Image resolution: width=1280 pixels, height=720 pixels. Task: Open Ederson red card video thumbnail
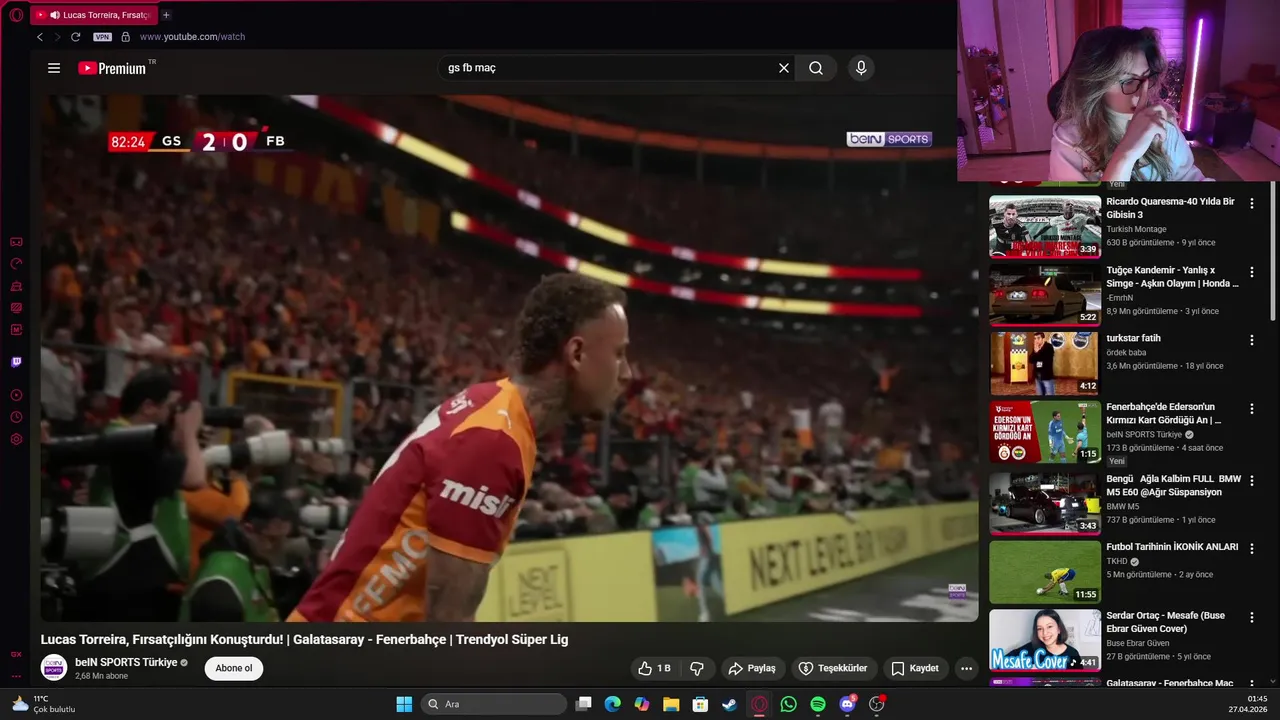tap(1045, 432)
